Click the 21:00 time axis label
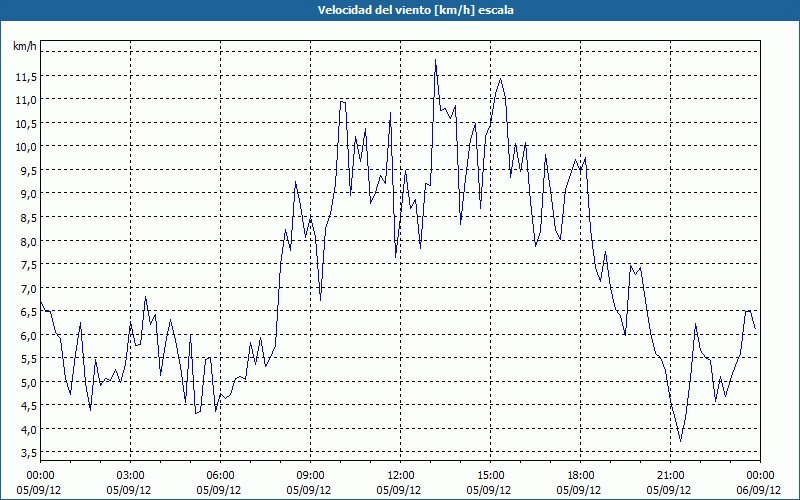800x500 pixels. (670, 476)
